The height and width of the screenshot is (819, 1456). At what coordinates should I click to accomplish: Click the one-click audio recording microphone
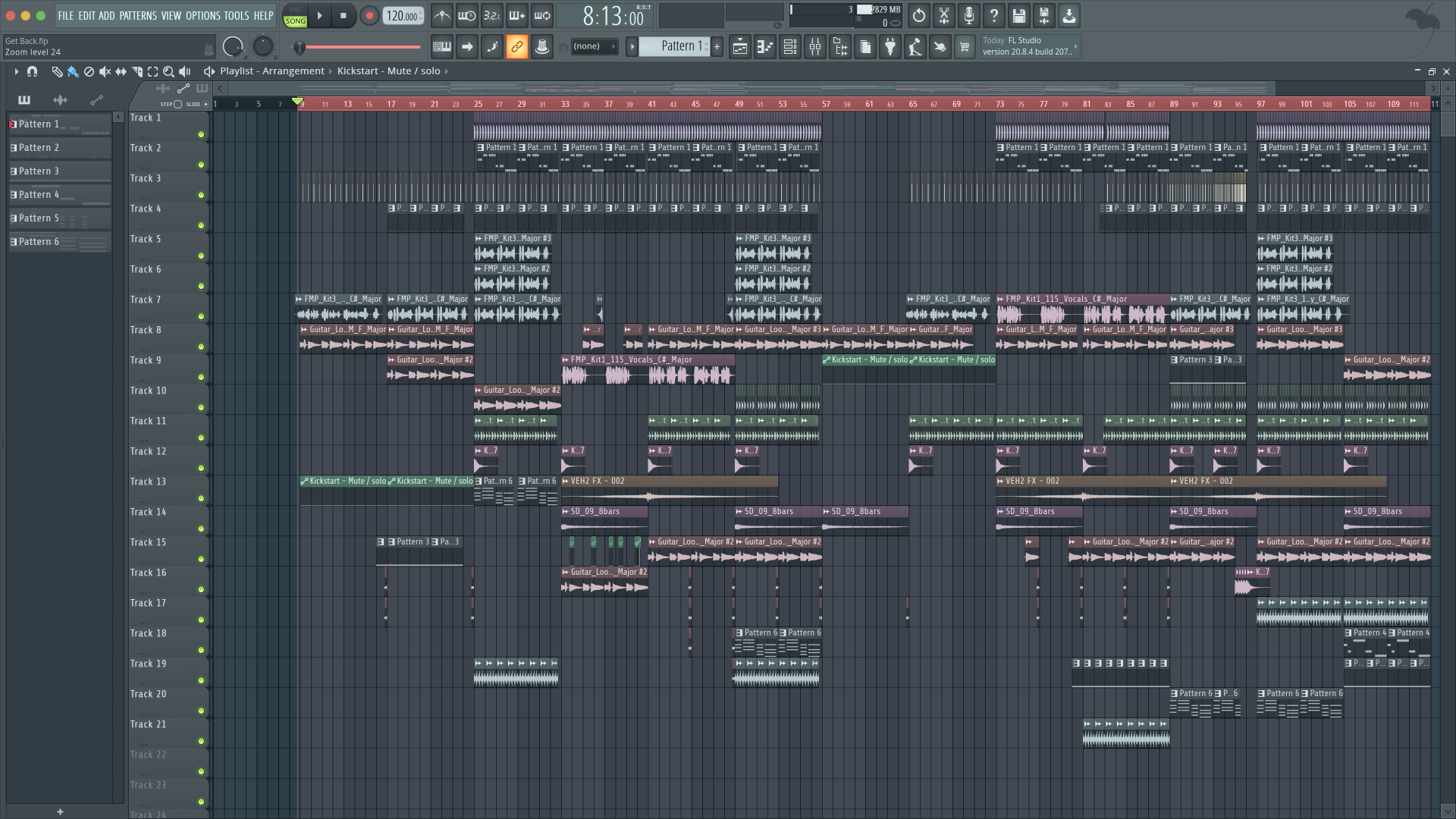pyautogui.click(x=969, y=15)
